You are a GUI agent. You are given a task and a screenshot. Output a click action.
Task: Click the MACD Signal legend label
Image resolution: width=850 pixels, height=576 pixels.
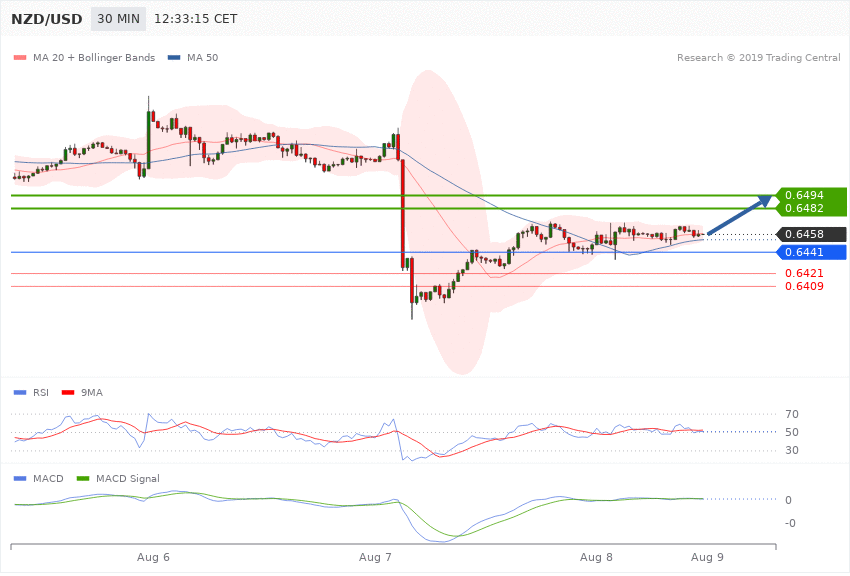[128, 478]
